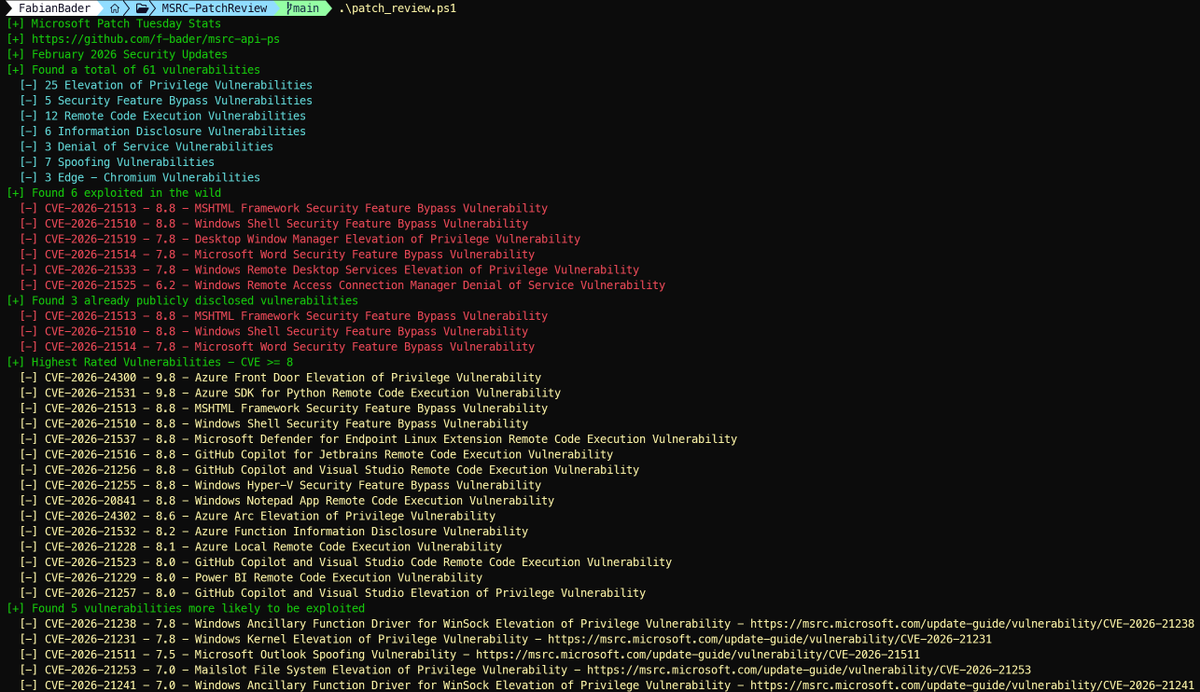Open the msrc.microsoft.com URL for CVE-2026-21231

coord(770,638)
